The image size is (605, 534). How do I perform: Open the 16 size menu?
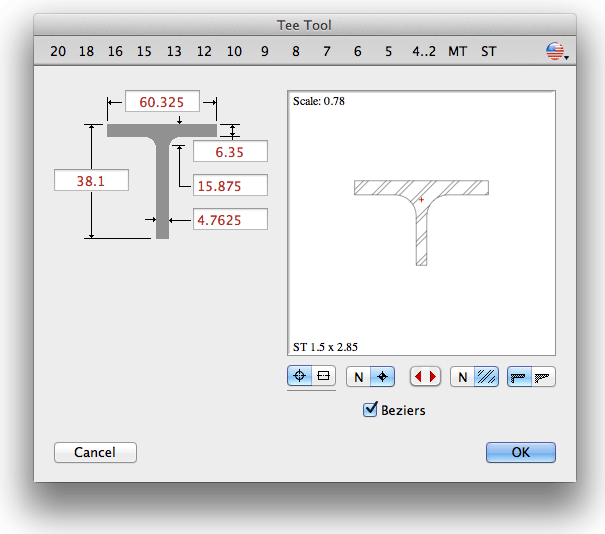115,51
